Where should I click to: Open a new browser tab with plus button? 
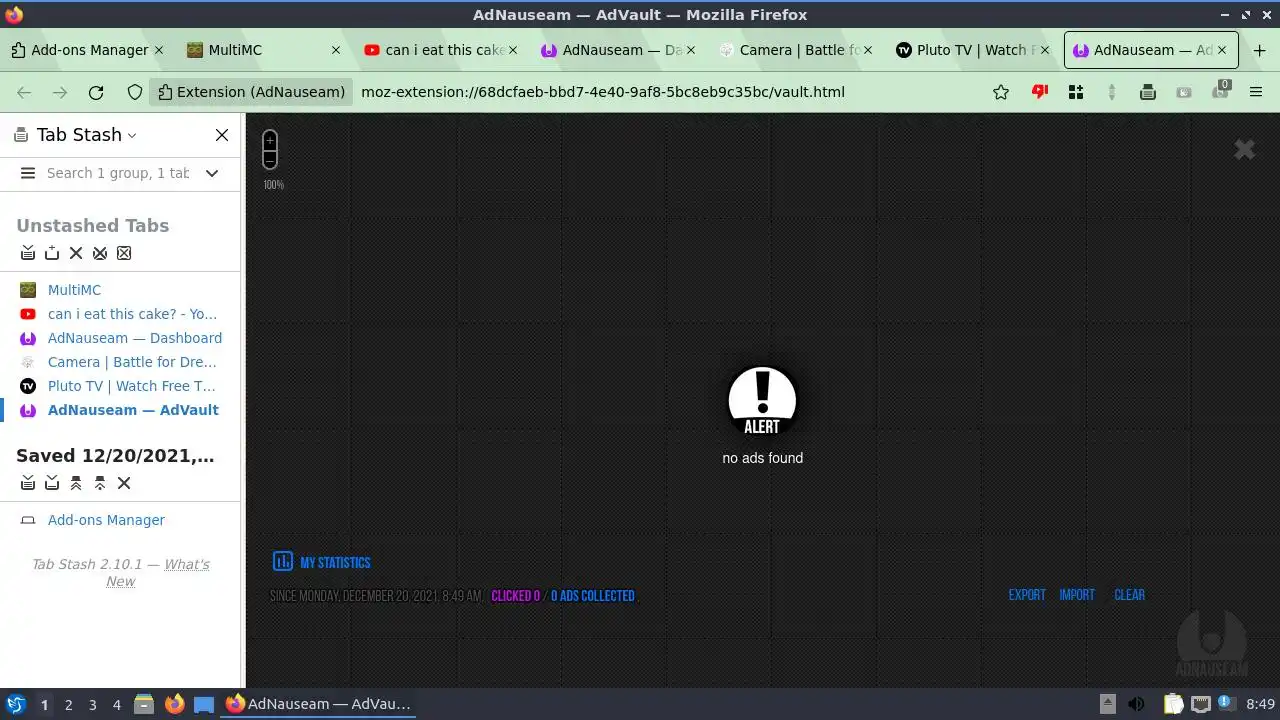[1259, 50]
